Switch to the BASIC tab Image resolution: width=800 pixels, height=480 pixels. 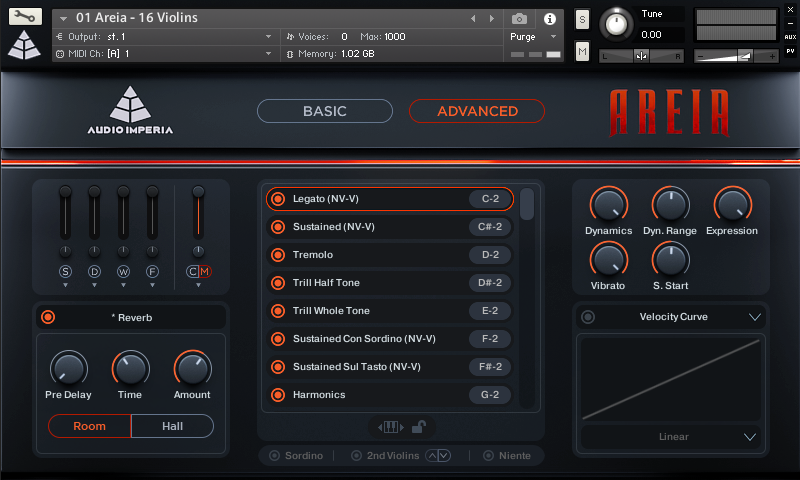(x=324, y=111)
